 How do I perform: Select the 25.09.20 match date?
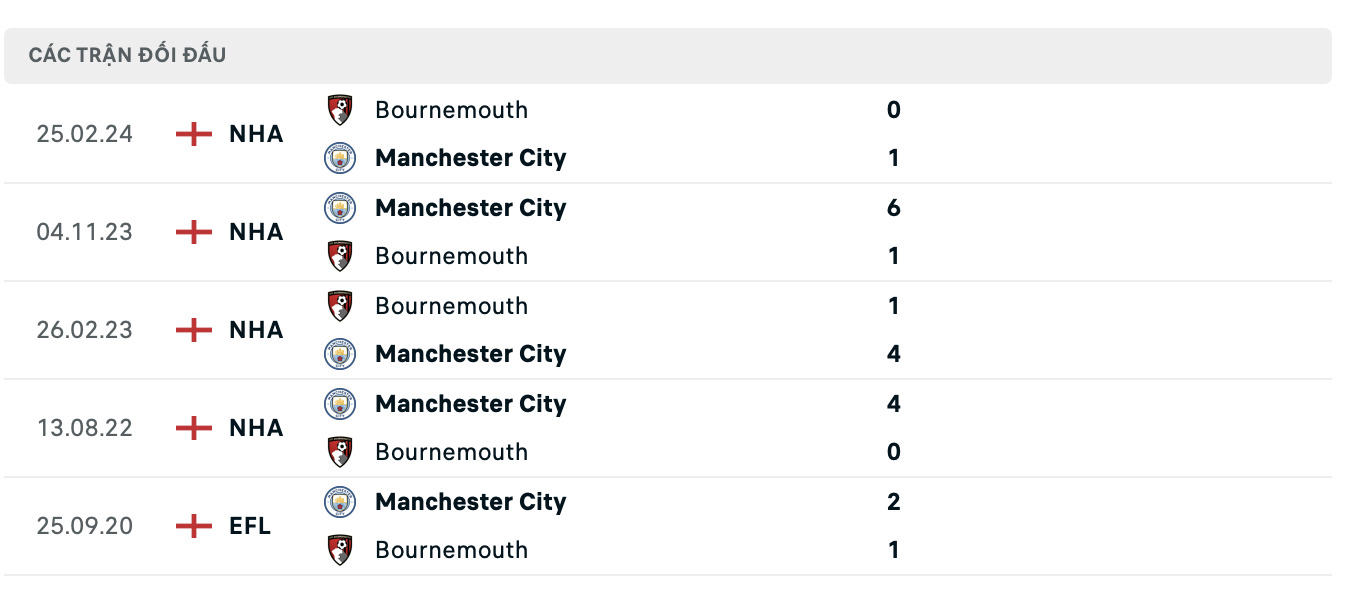coord(84,526)
